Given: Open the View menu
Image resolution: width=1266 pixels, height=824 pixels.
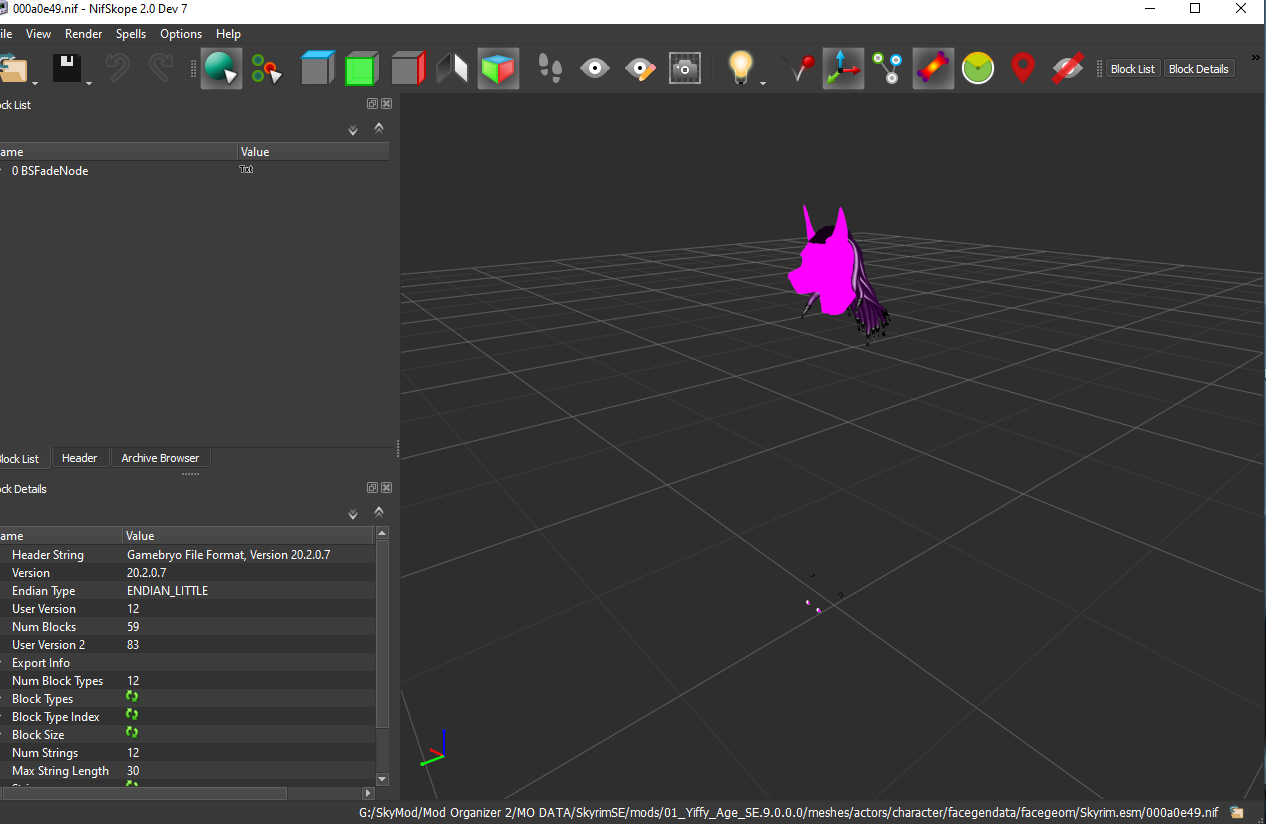Looking at the screenshot, I should (x=38, y=34).
